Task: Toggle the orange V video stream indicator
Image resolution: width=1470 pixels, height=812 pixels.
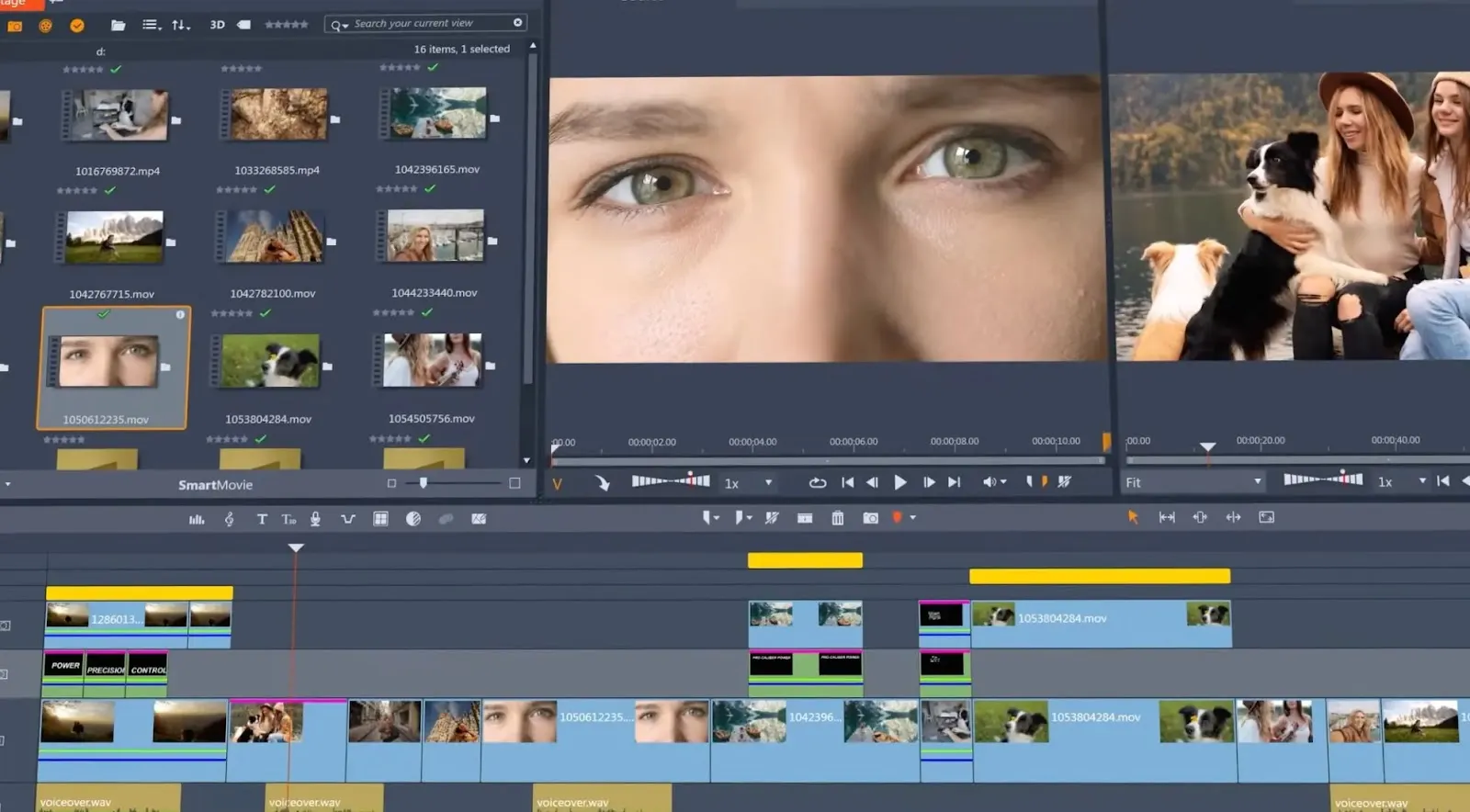Action: [x=557, y=484]
